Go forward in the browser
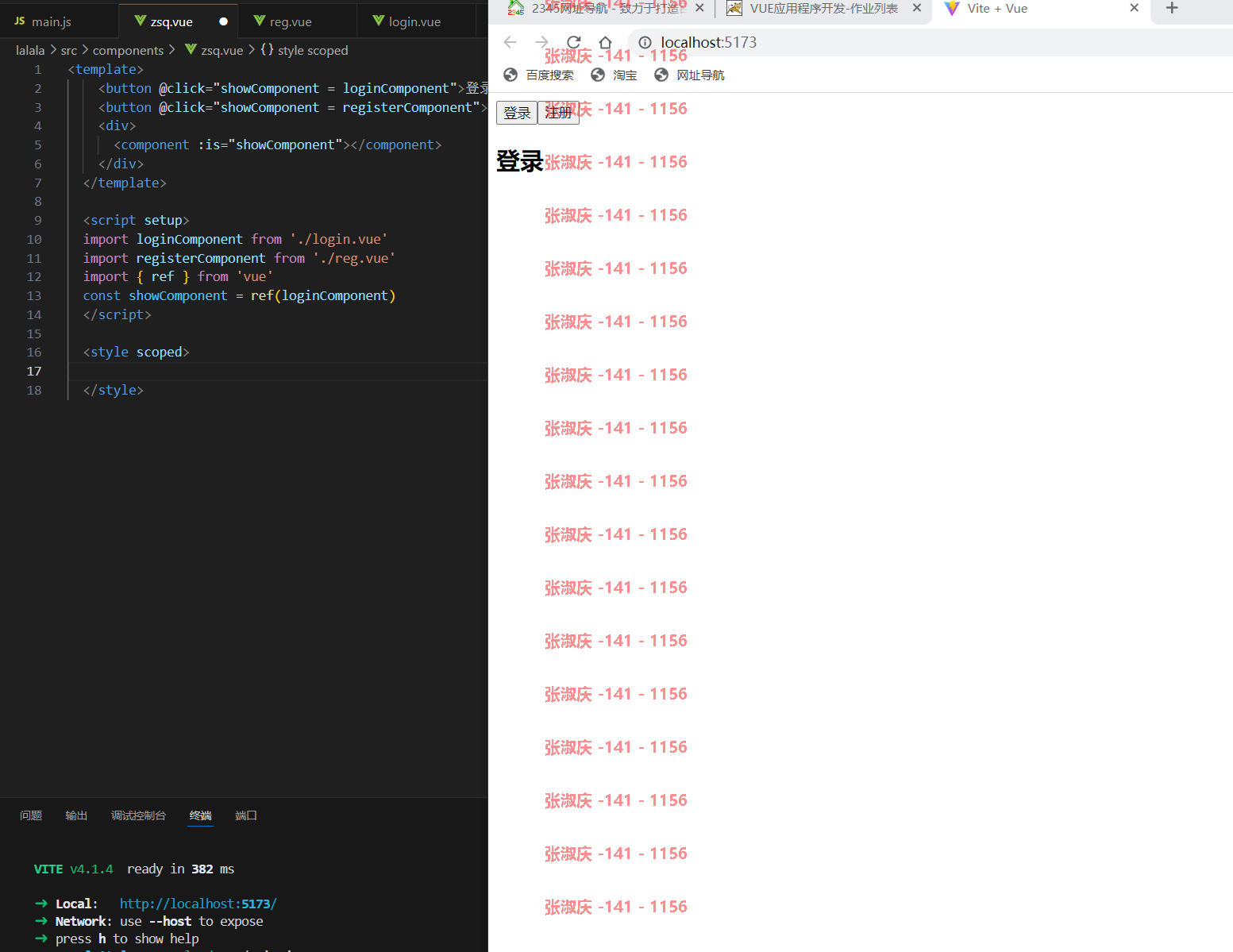1233x952 pixels. (542, 42)
